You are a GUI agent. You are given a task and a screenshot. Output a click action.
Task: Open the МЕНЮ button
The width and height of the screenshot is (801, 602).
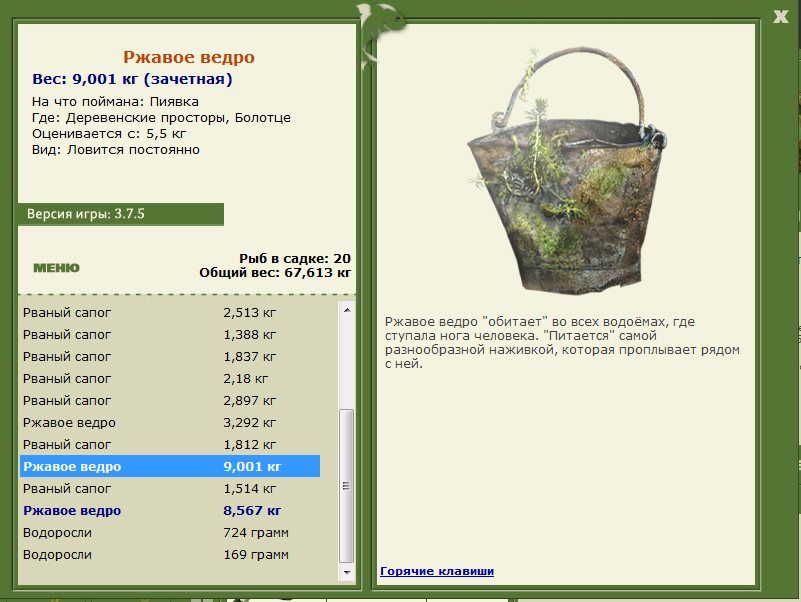(56, 268)
